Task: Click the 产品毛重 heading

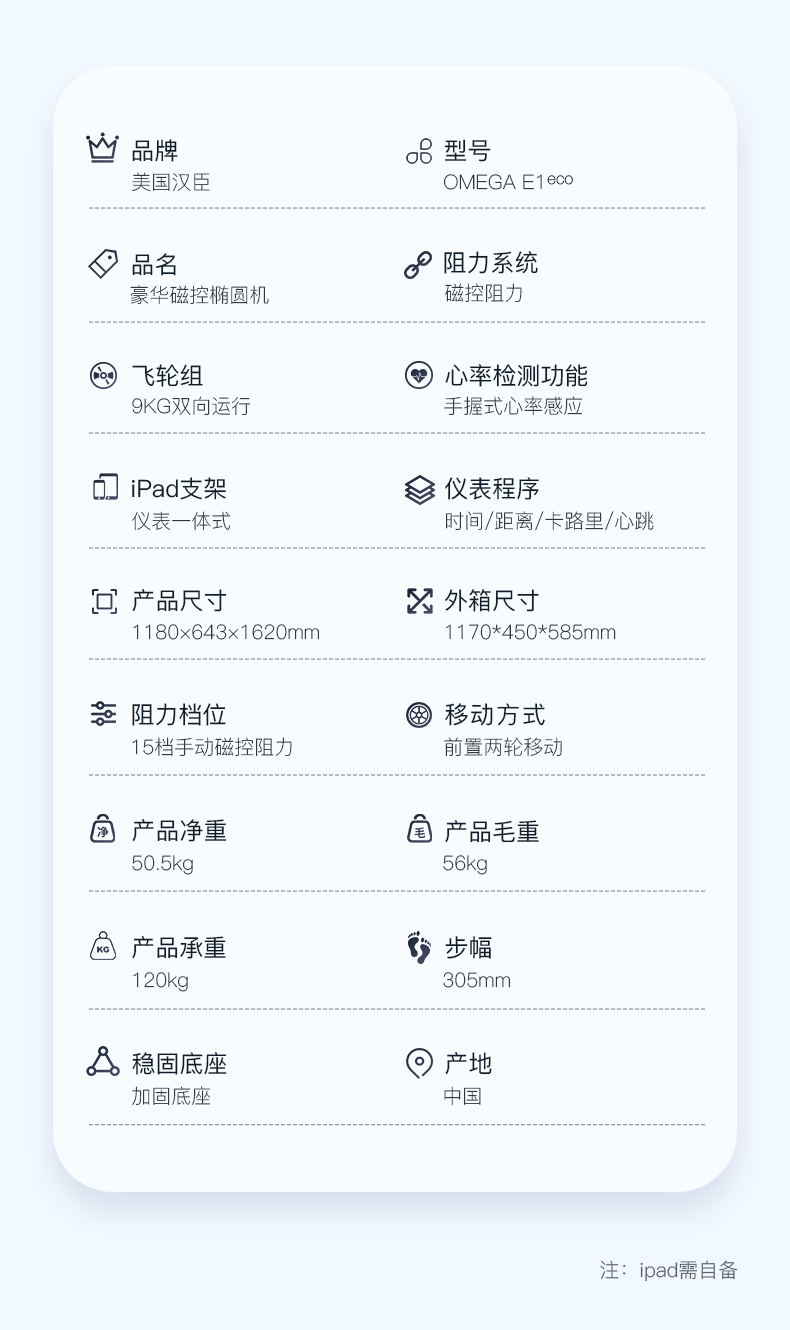Action: pos(492,831)
